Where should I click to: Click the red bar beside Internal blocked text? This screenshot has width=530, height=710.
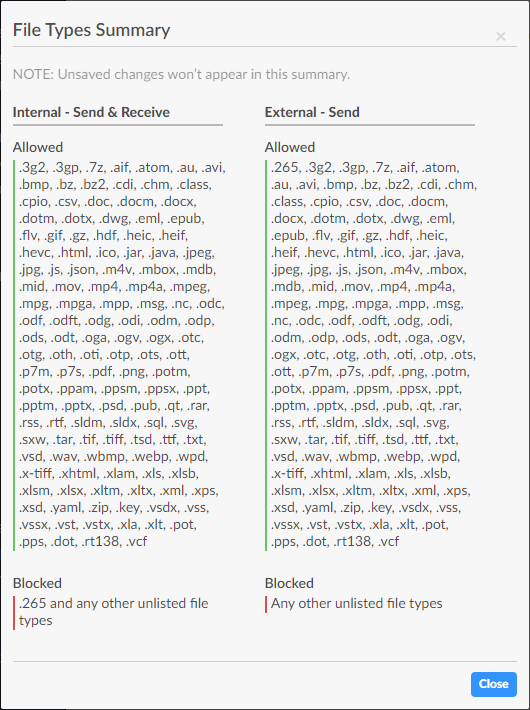pyautogui.click(x=14, y=612)
